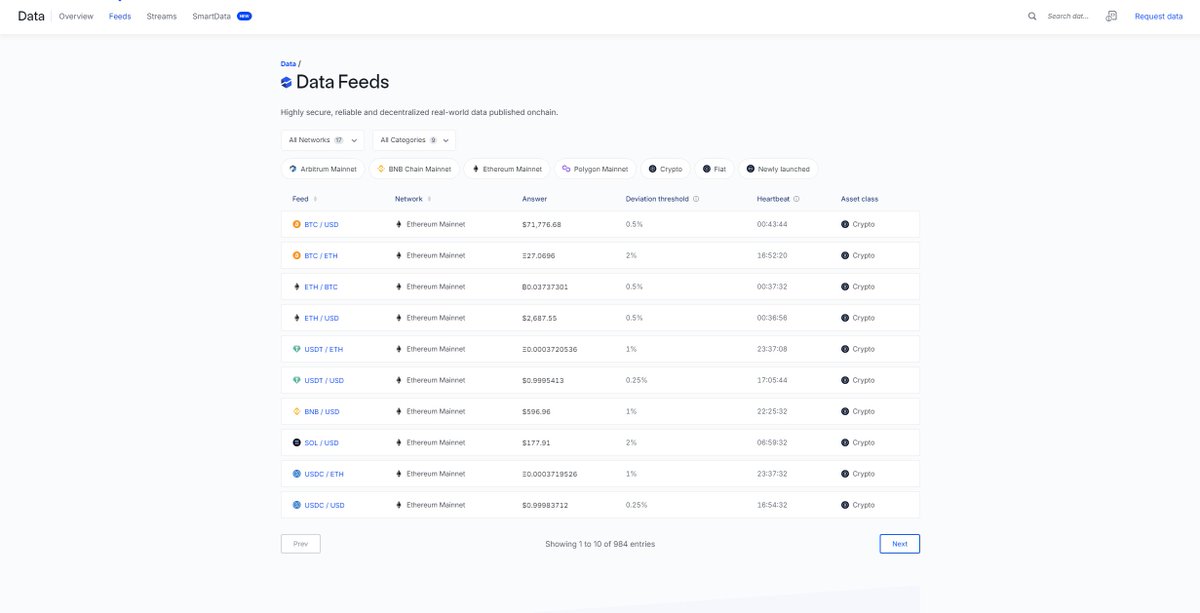
Task: Toggle the BNB Chain Mainnet filter chip
Action: tap(414, 169)
